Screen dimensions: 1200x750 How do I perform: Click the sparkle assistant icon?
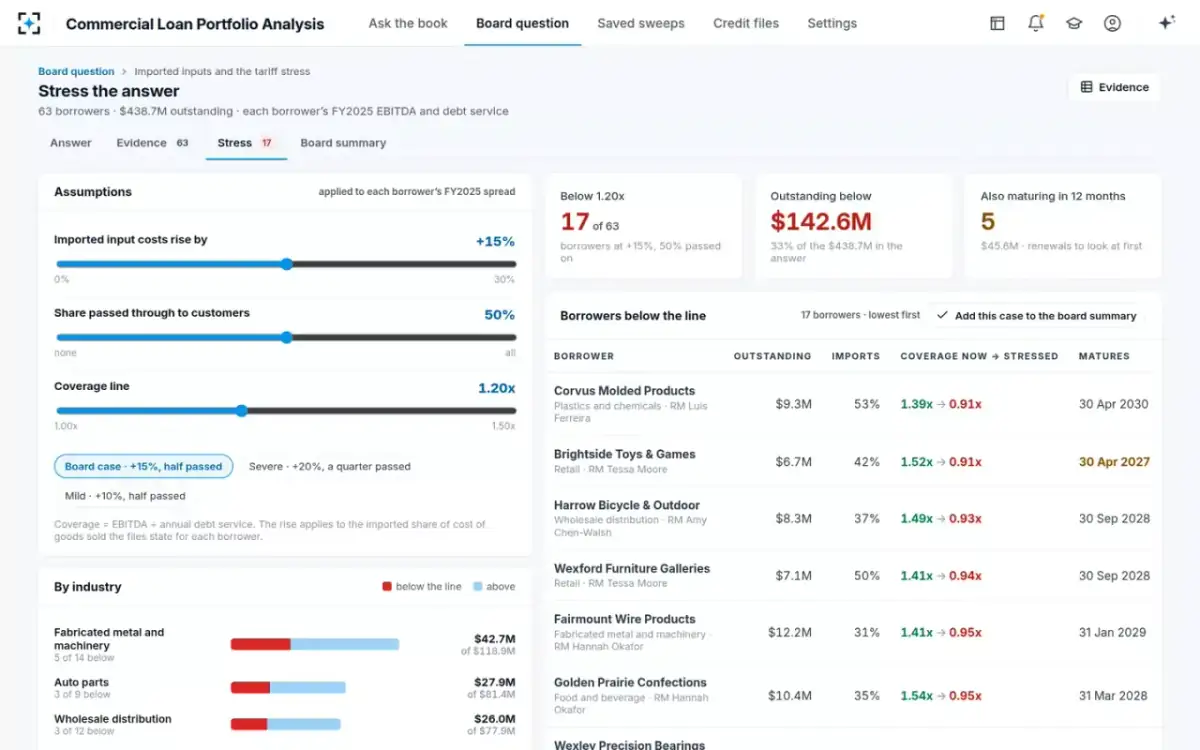point(1166,23)
